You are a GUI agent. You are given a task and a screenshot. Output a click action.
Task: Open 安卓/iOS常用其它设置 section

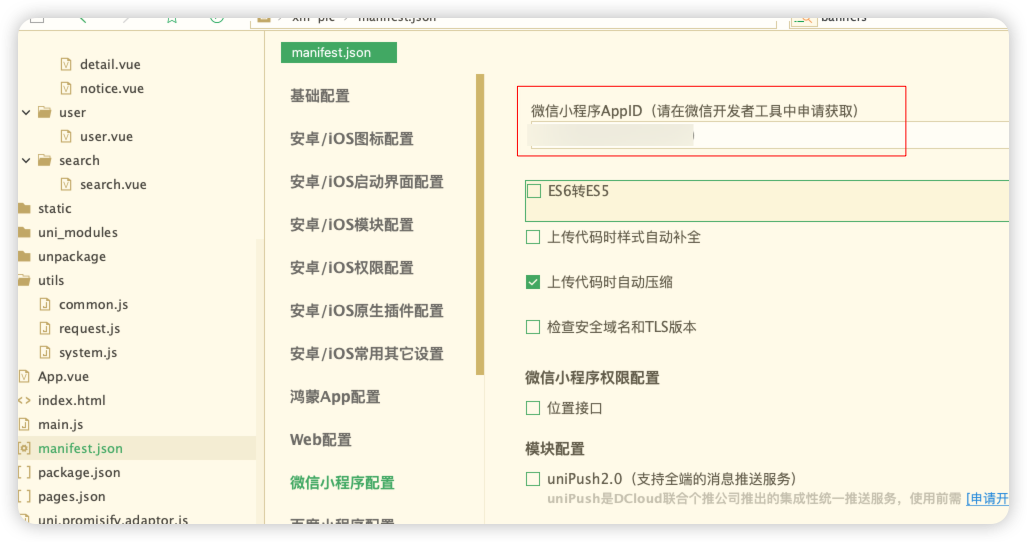tap(367, 353)
